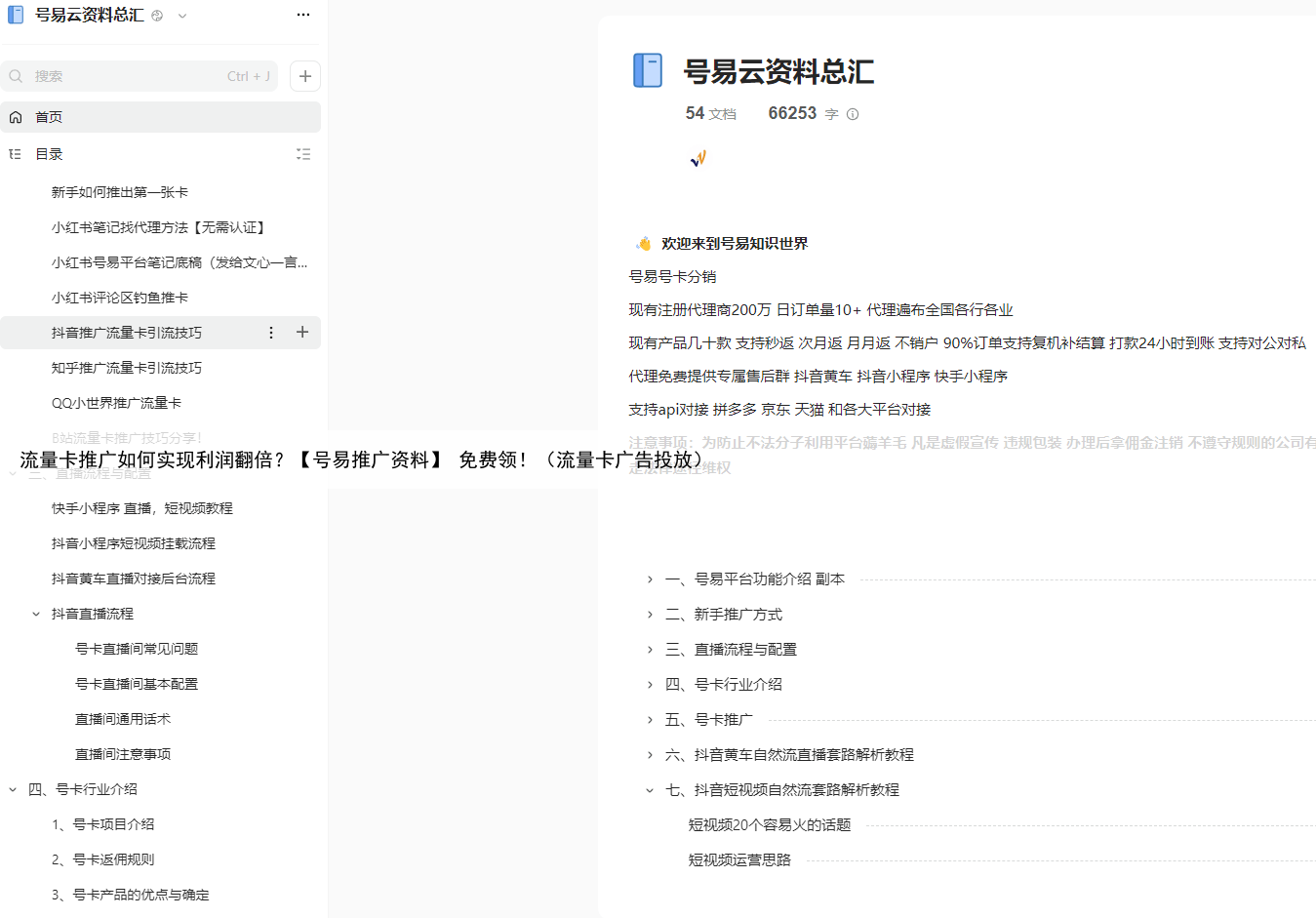
Task: Collapse the 抖音直播流程 tree branch
Action: (x=36, y=613)
